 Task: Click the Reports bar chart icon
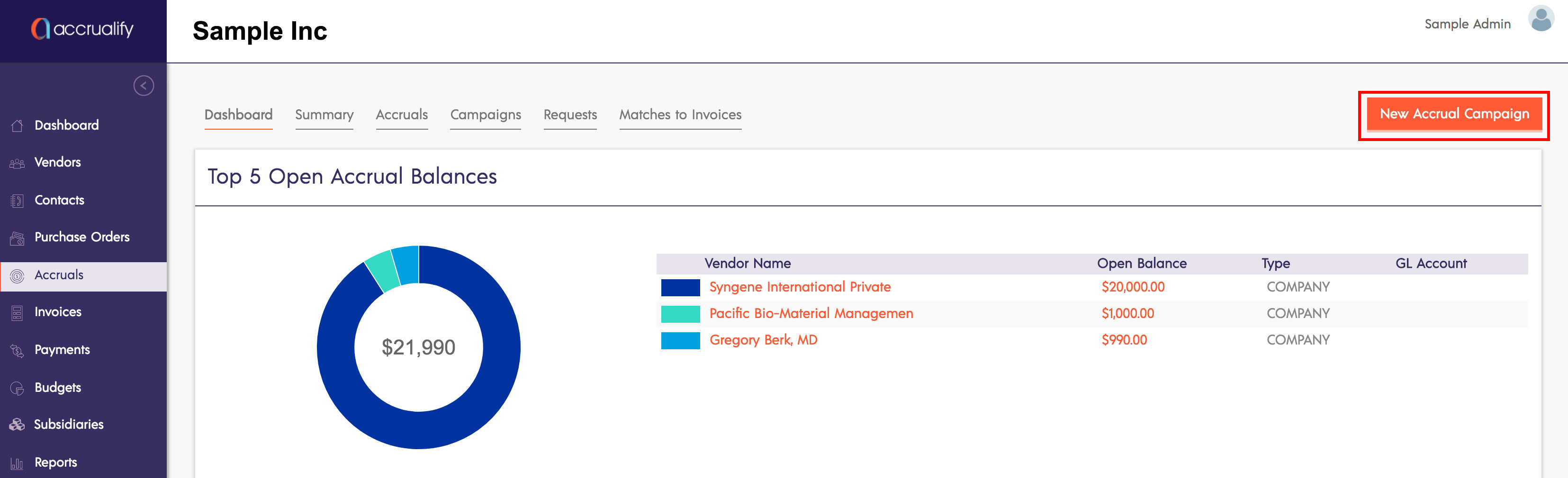point(17,463)
